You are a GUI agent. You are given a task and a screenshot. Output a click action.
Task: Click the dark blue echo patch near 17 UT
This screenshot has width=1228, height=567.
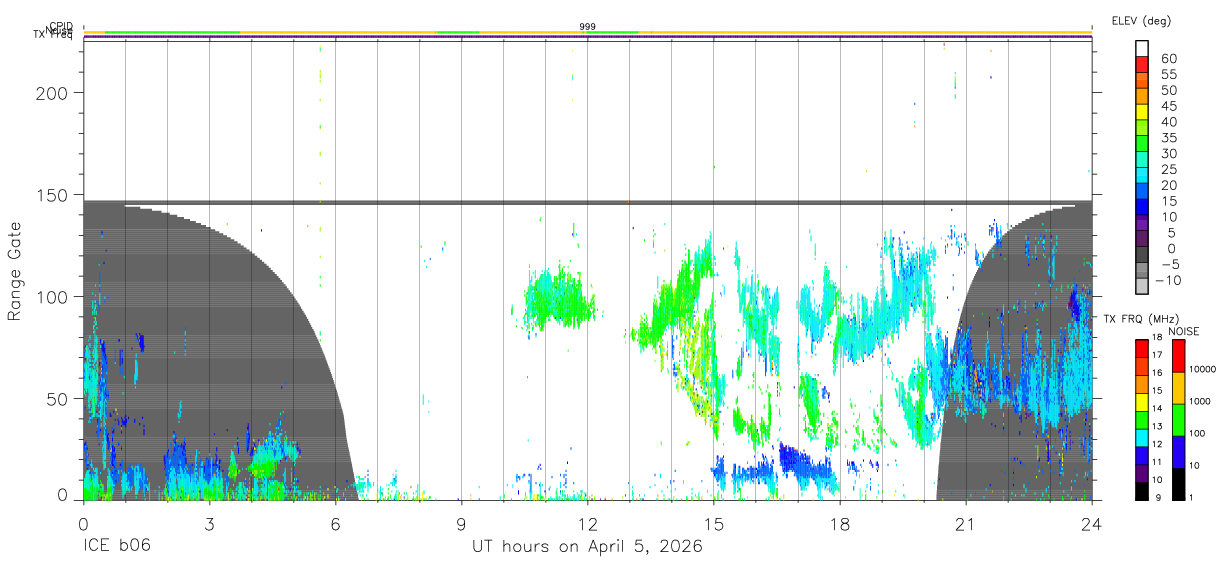tap(798, 460)
